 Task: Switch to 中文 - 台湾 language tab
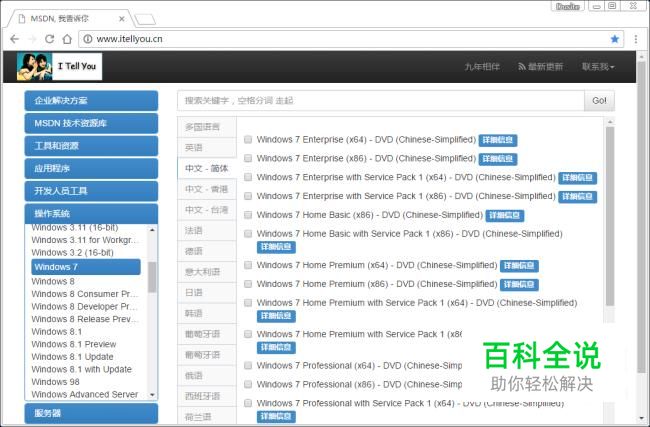[207, 210]
